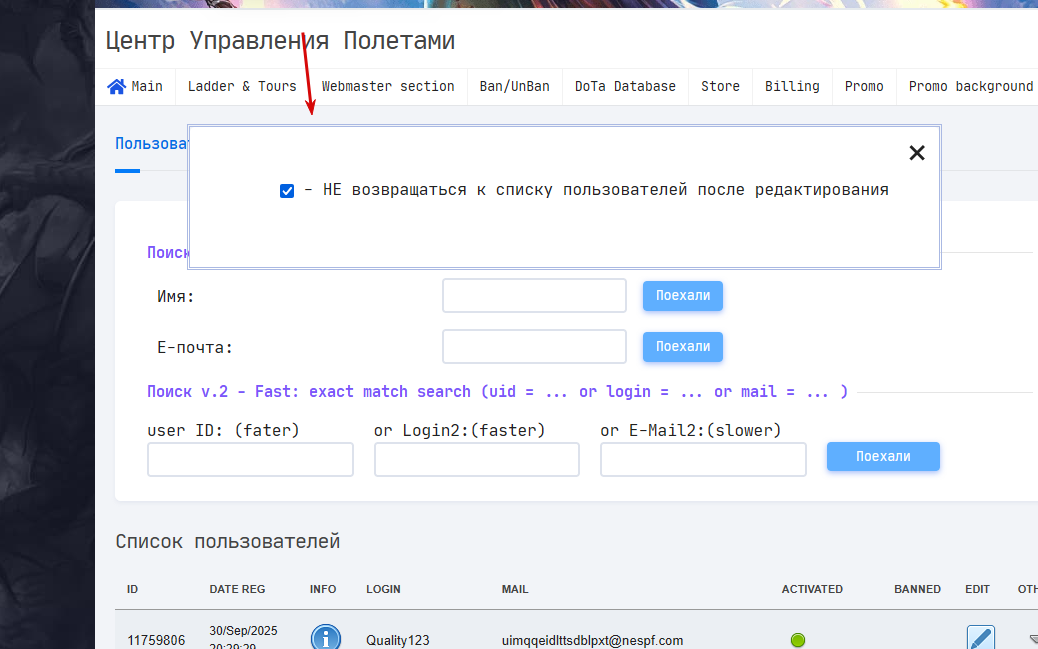Open the Ladder & Tours menu
The height and width of the screenshot is (649, 1038).
[242, 87]
